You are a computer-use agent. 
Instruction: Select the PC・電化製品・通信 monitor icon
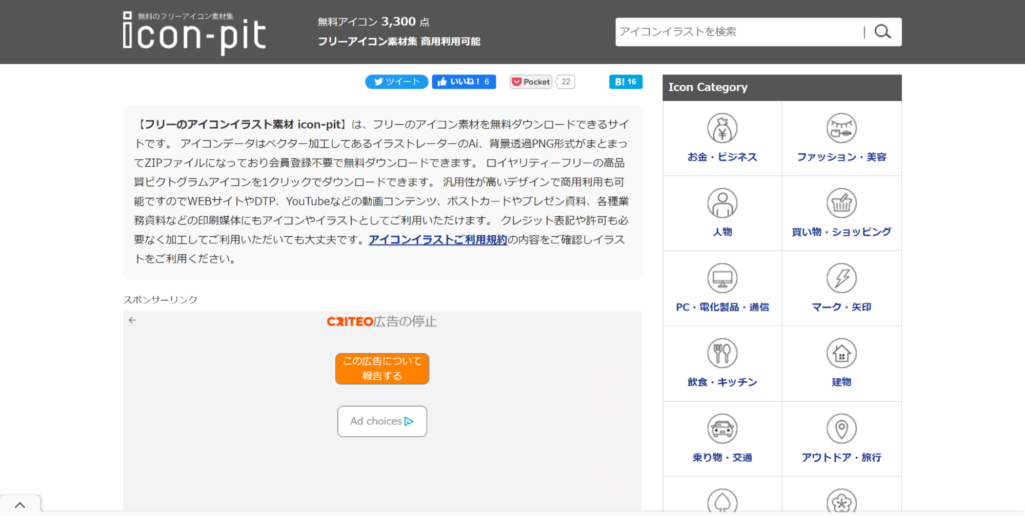pos(722,278)
